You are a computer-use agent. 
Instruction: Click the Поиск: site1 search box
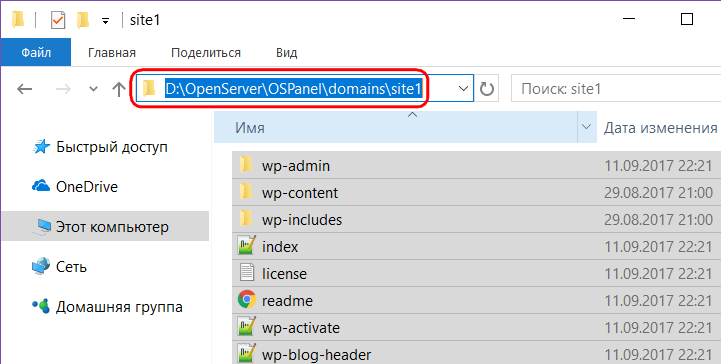[616, 89]
